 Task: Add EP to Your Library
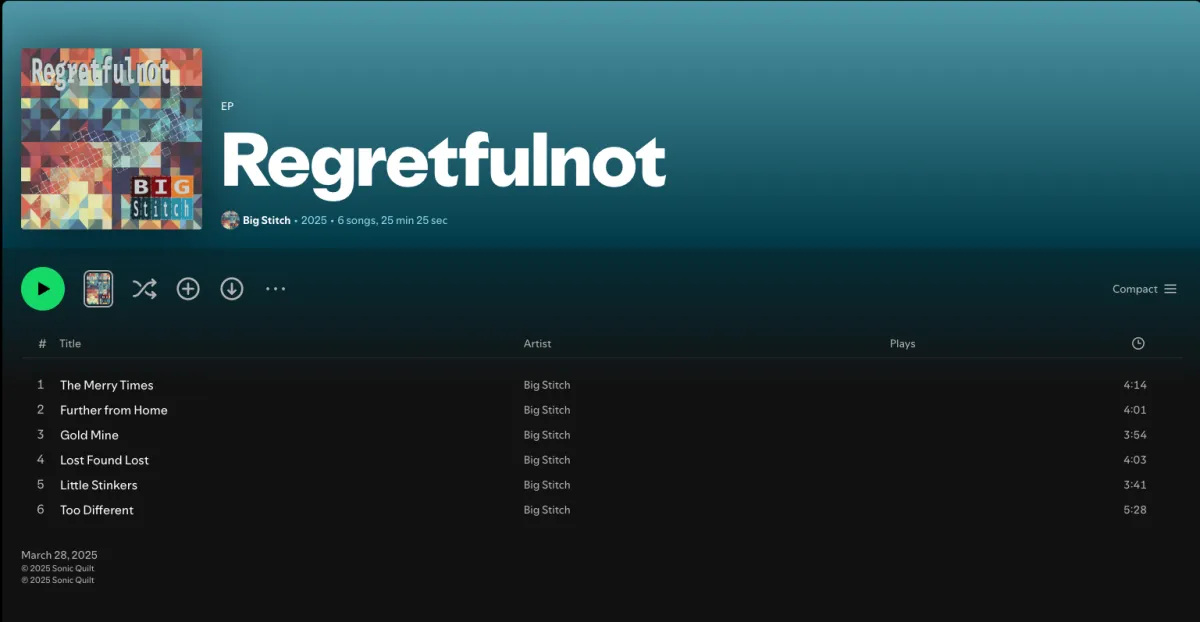pos(188,289)
